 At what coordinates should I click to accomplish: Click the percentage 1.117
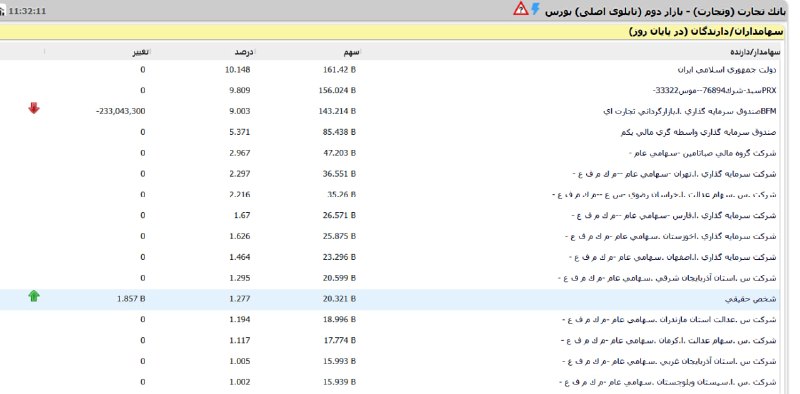[x=240, y=341]
